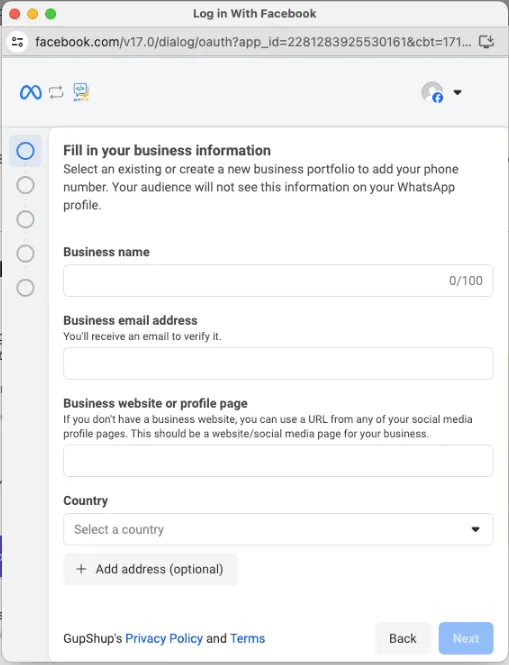Click the sync arrows icon beside Meta logo
The height and width of the screenshot is (665, 509).
coord(56,92)
